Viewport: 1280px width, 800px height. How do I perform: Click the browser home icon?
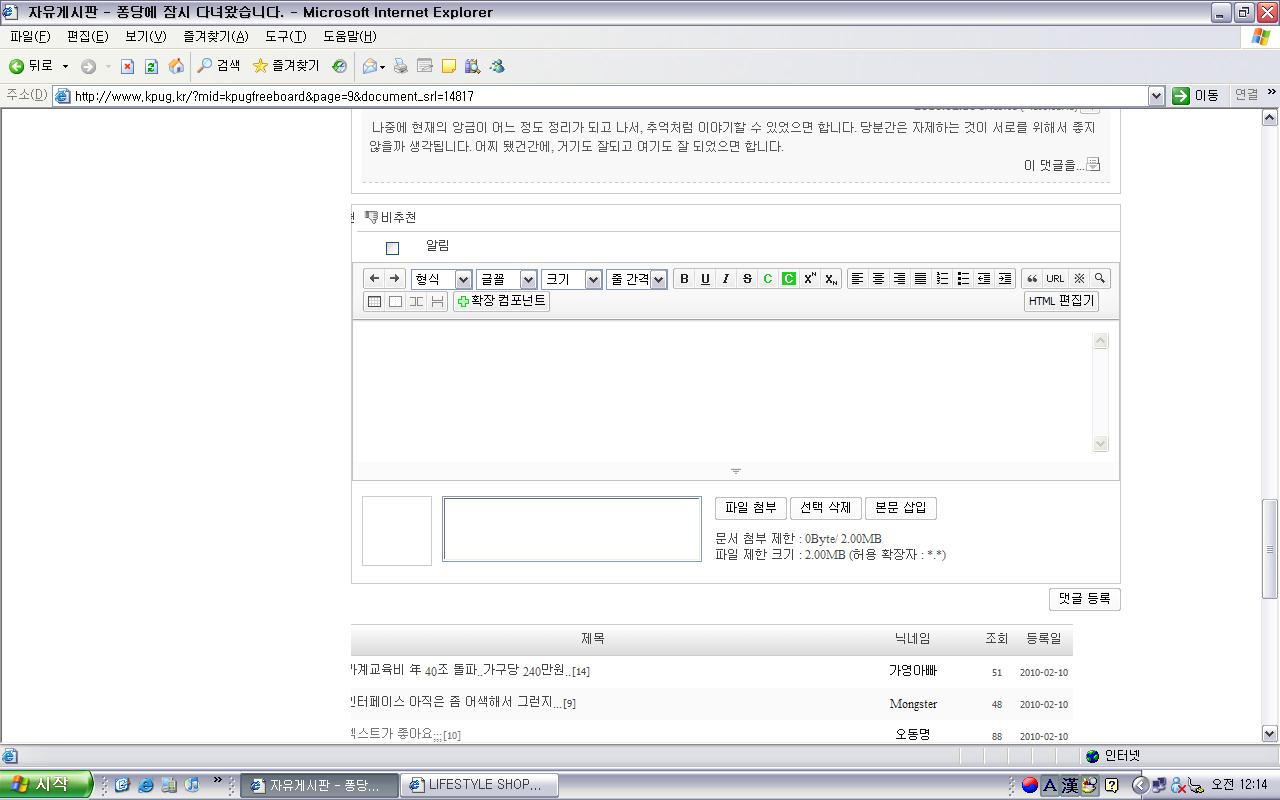pyautogui.click(x=176, y=66)
